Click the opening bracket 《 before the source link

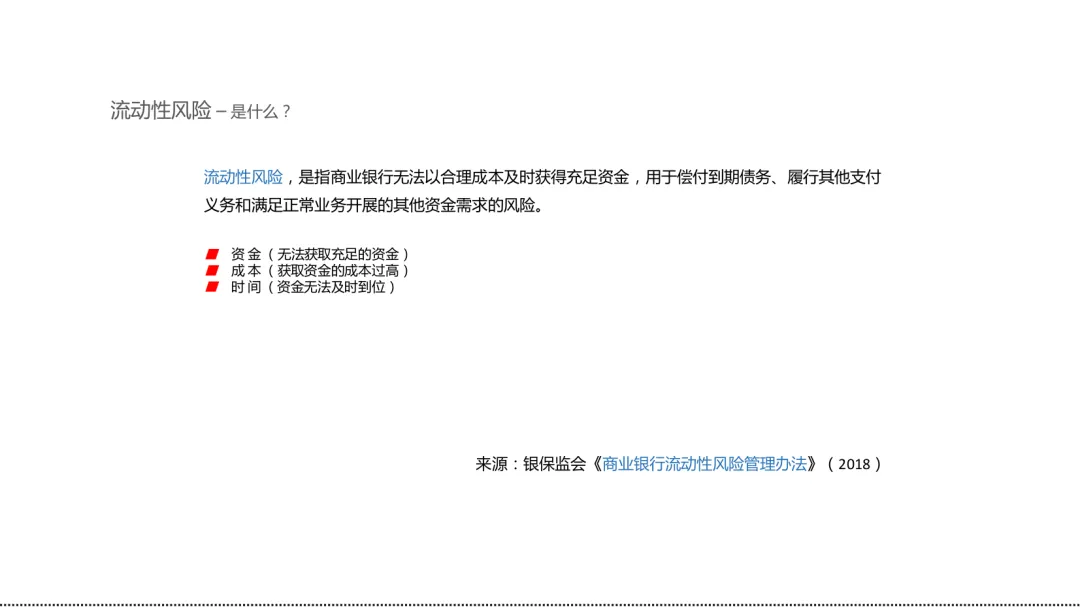(x=595, y=464)
